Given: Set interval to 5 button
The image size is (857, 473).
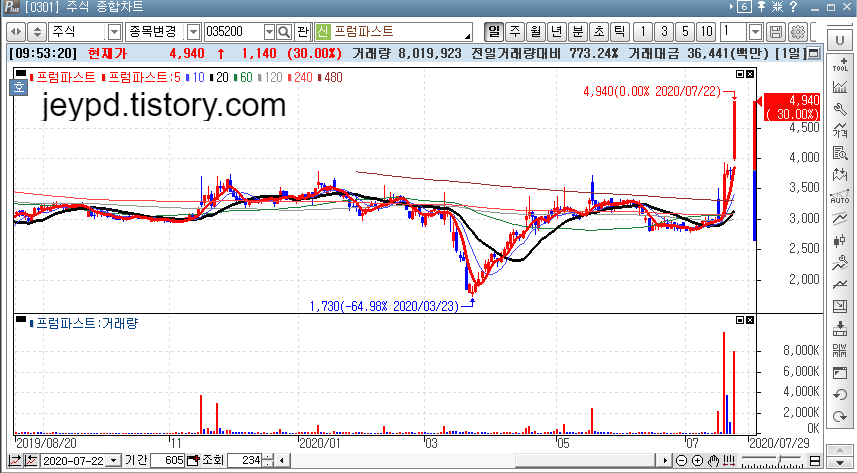Looking at the screenshot, I should [685, 32].
